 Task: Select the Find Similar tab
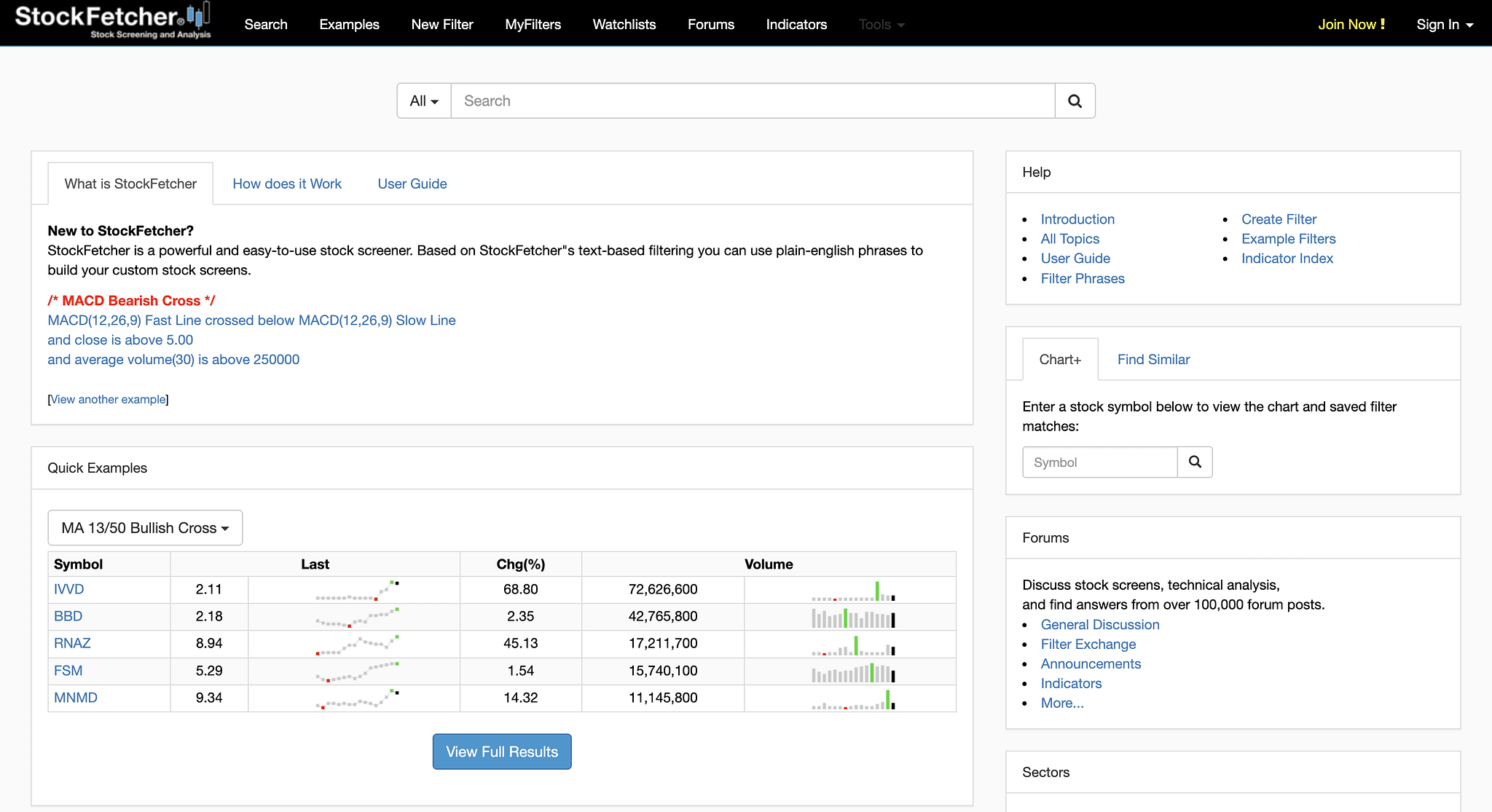(1153, 359)
